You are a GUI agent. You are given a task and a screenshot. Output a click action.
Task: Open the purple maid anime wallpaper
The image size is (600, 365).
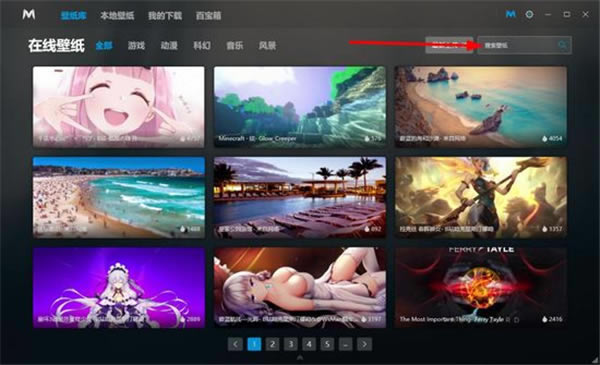pos(119,287)
